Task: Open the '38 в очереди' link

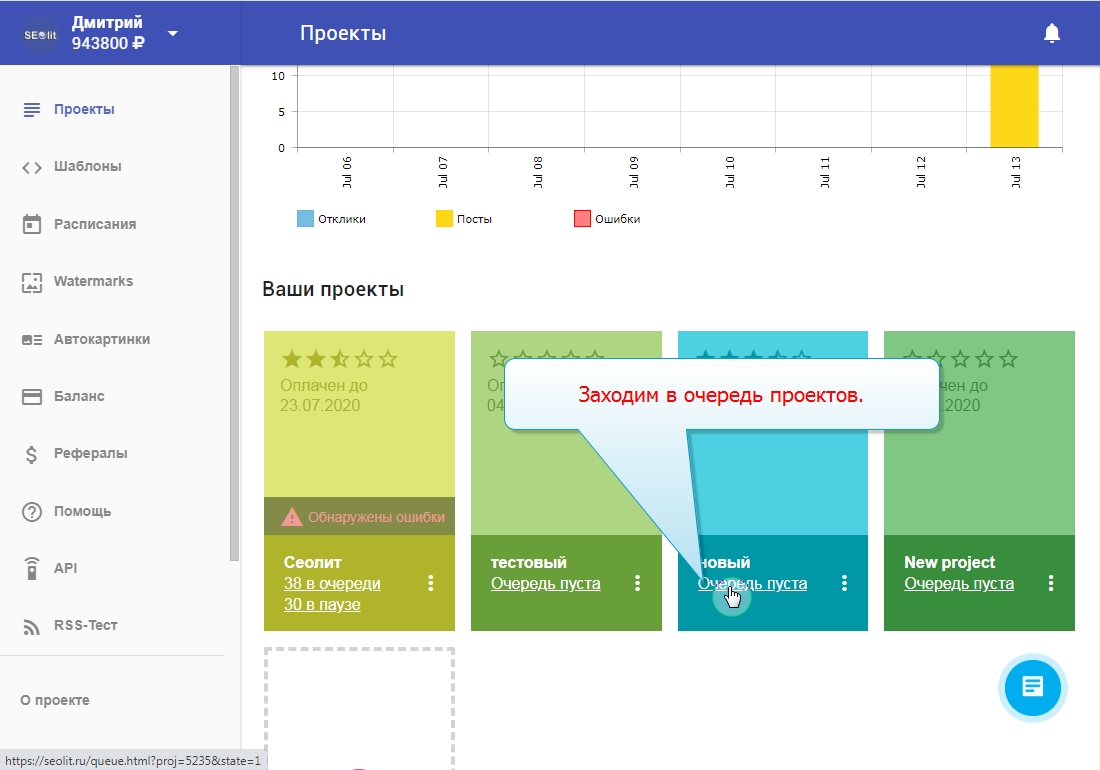Action: point(332,584)
